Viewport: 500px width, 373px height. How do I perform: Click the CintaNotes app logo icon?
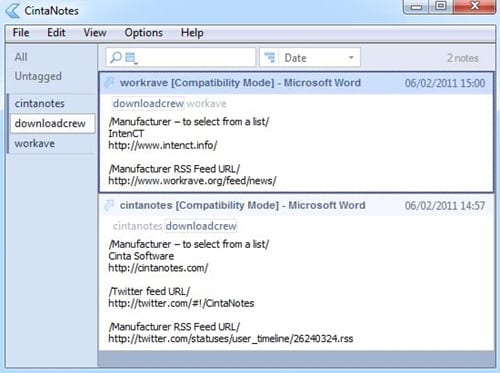(x=13, y=10)
